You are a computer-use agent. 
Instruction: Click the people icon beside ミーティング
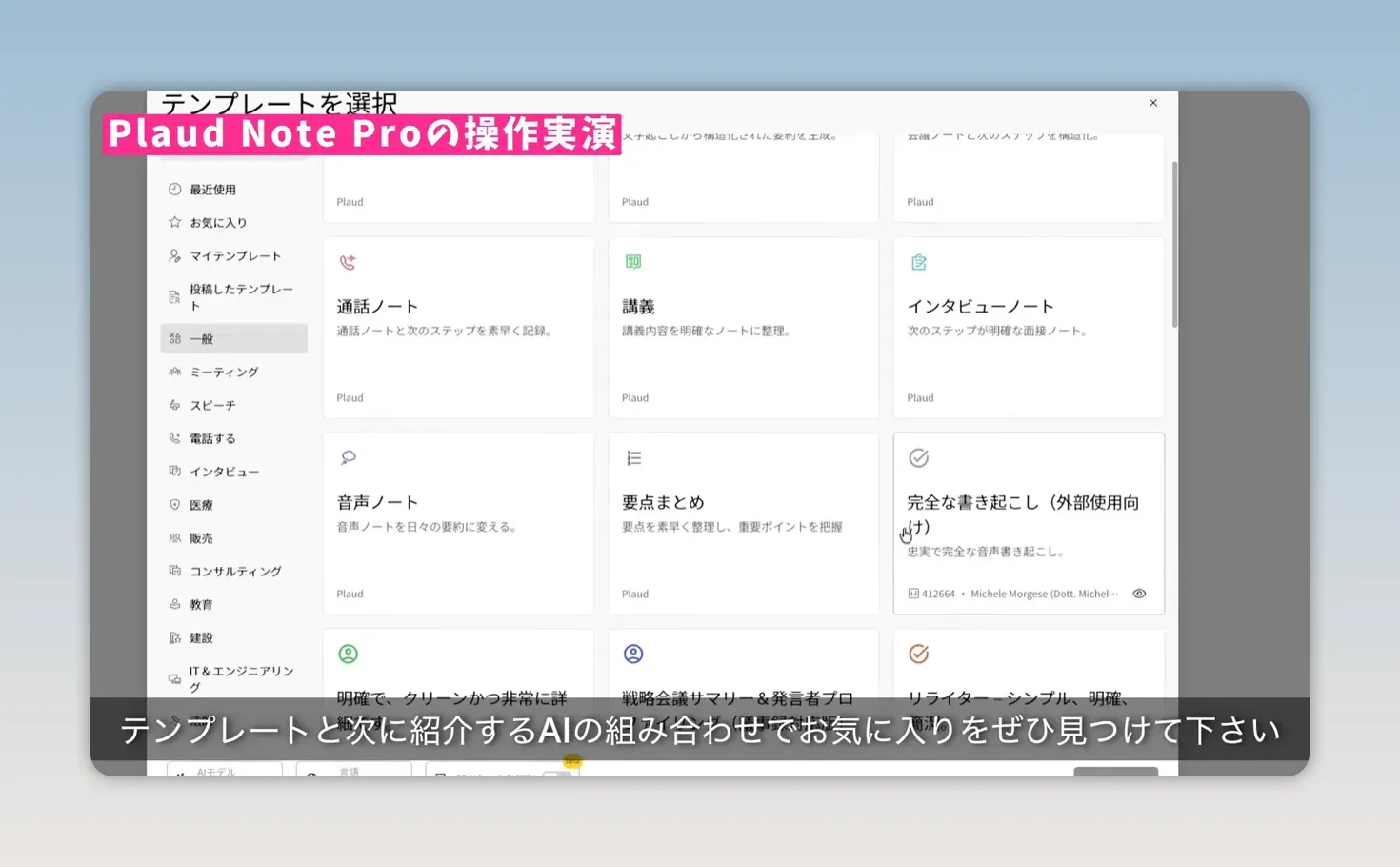[x=174, y=372]
